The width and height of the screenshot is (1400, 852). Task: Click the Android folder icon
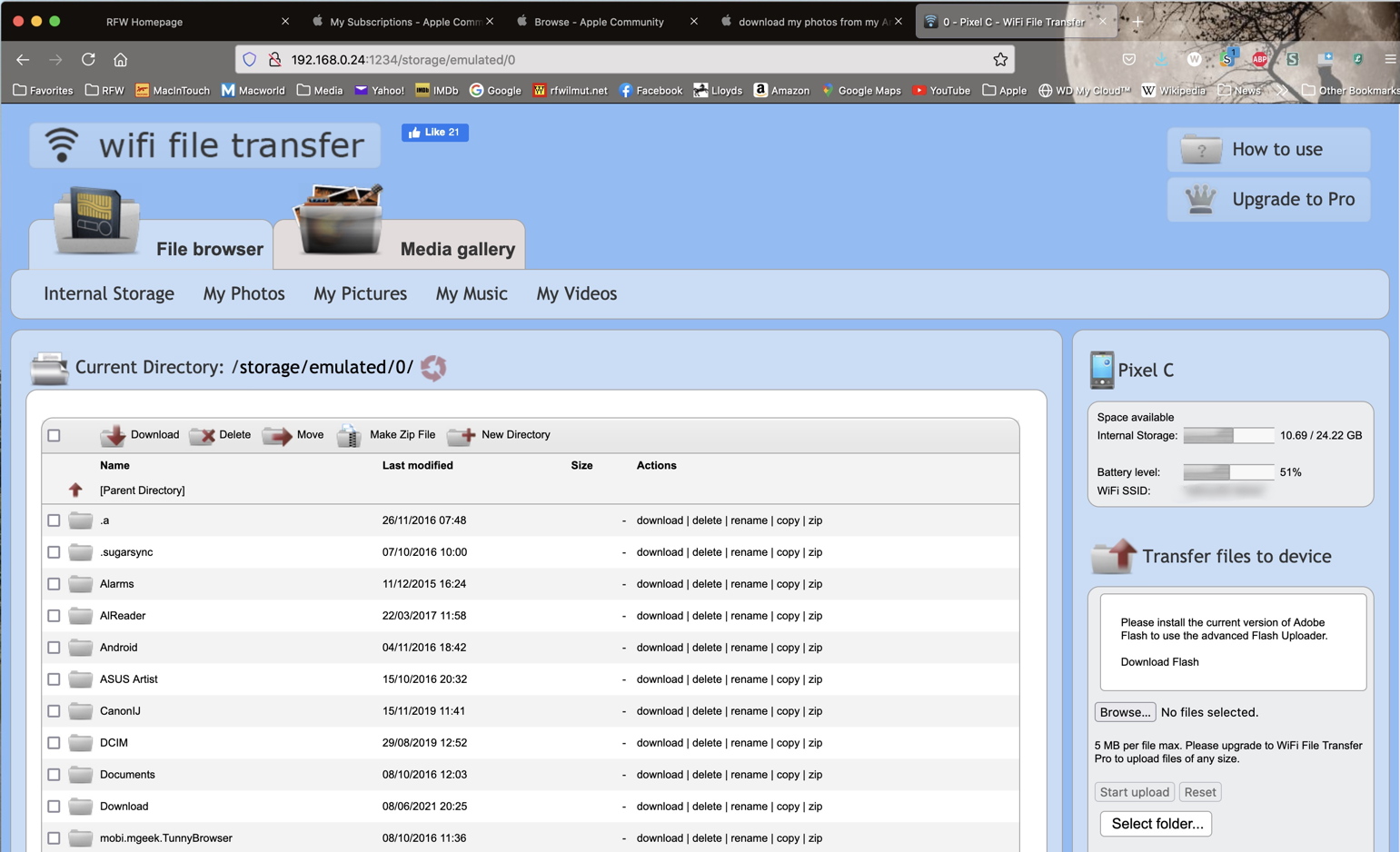tap(81, 648)
